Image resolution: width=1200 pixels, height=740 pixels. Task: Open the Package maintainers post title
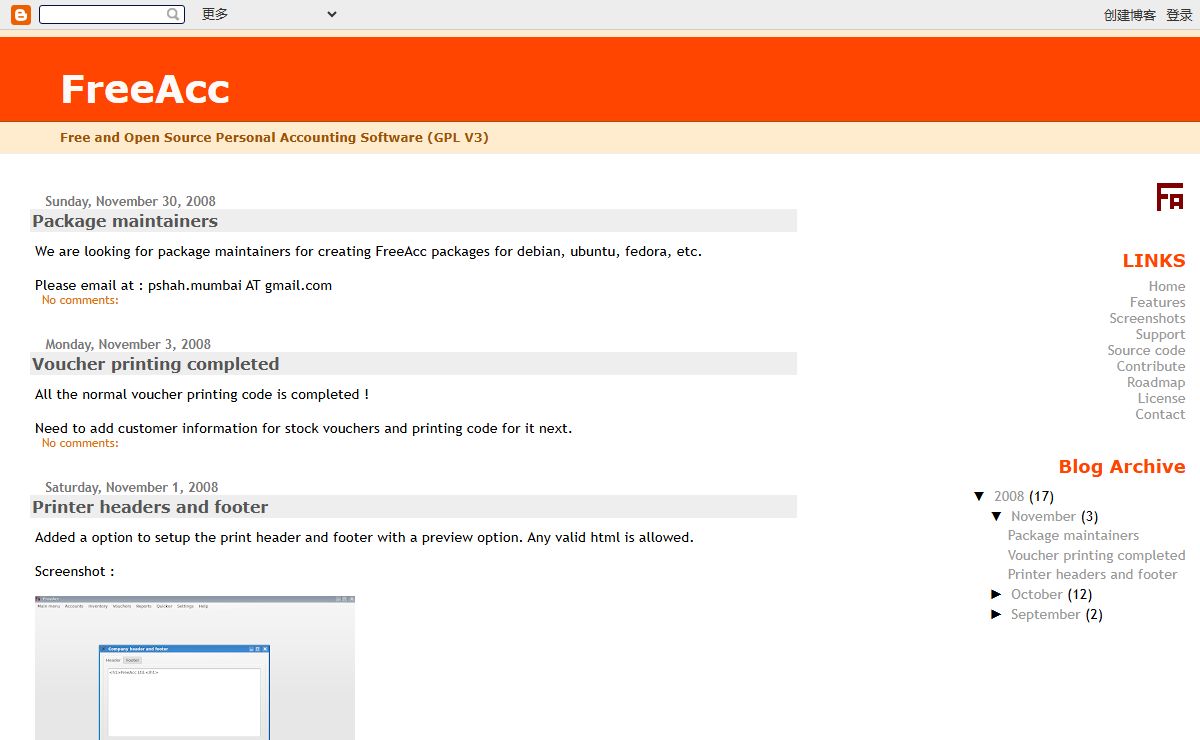tap(125, 221)
